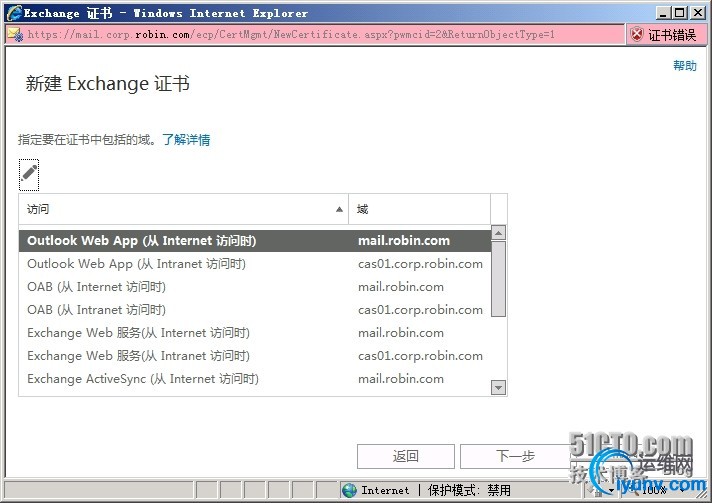Click the address bar page icon
Screen dimensions: 712x503
point(15,35)
